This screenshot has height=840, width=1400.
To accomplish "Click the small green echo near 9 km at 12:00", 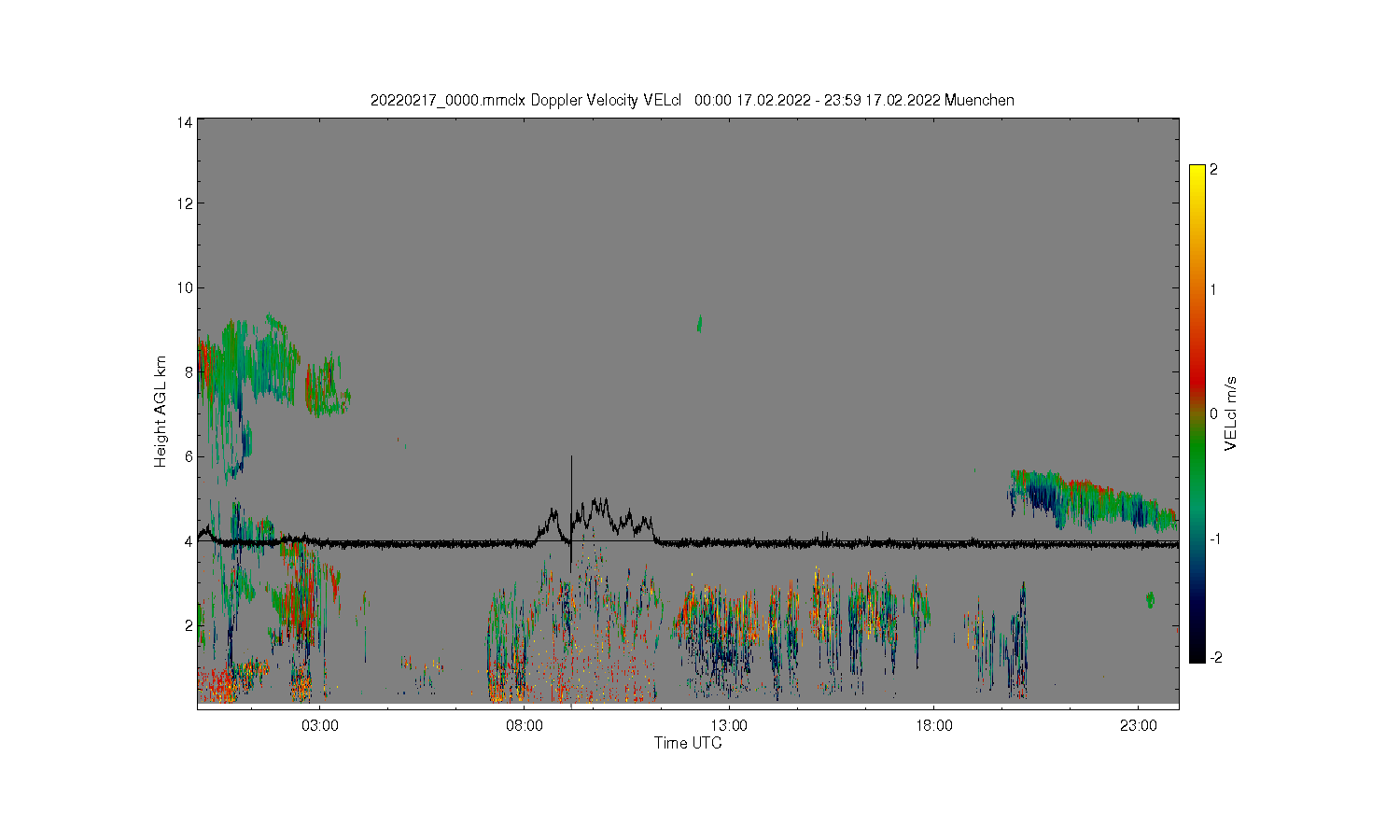I will point(699,324).
